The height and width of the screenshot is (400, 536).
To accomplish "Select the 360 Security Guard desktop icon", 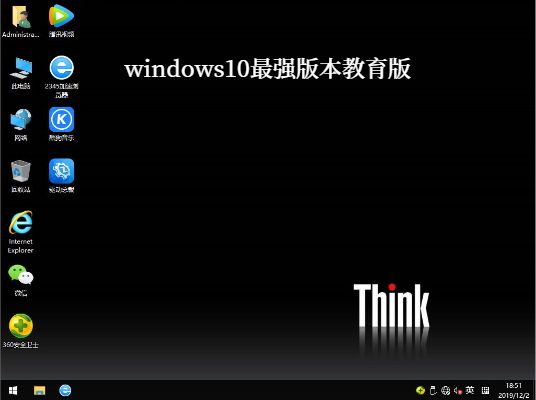I will (x=21, y=331).
